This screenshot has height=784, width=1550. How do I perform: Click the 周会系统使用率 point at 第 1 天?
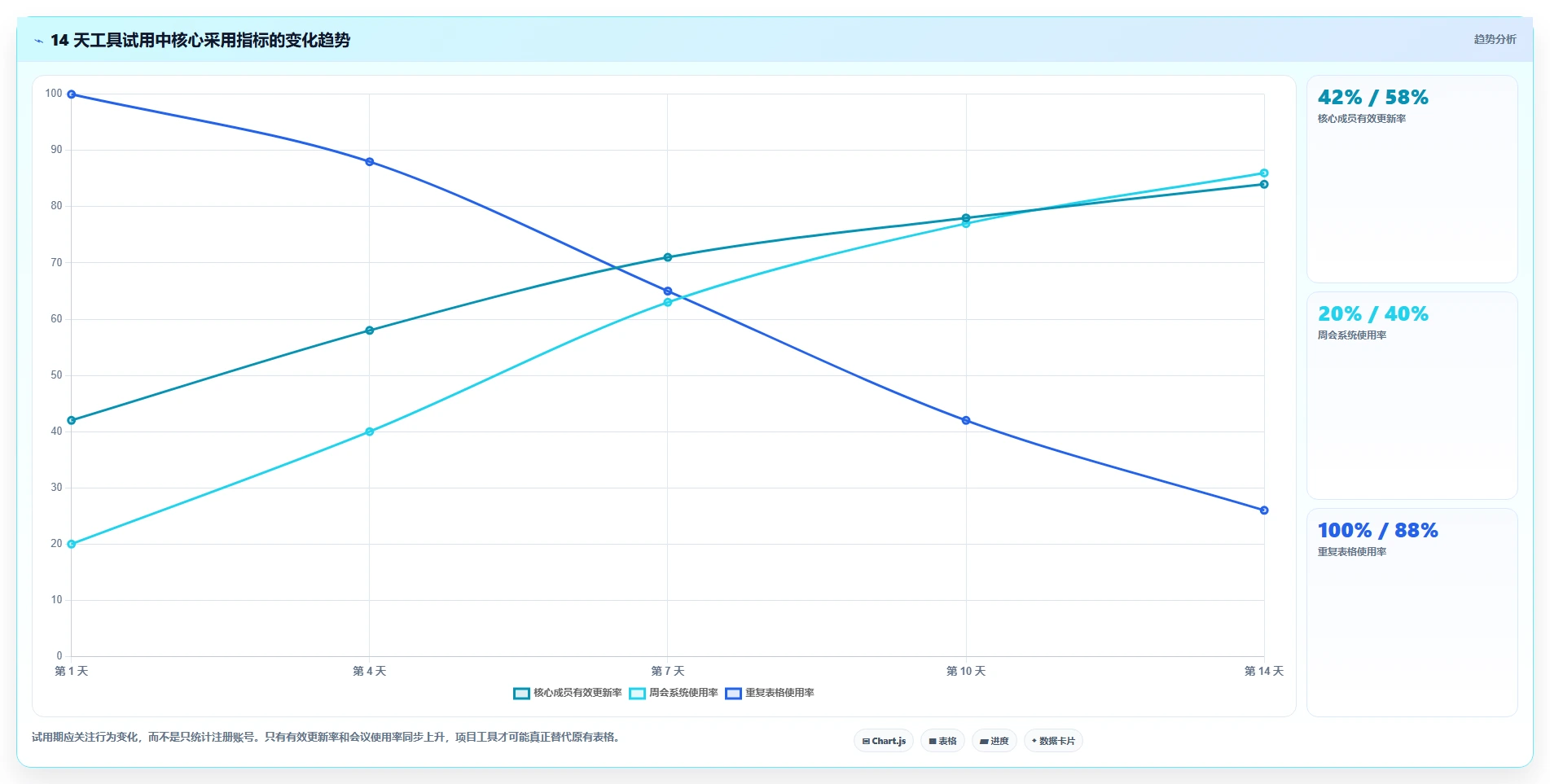[72, 544]
